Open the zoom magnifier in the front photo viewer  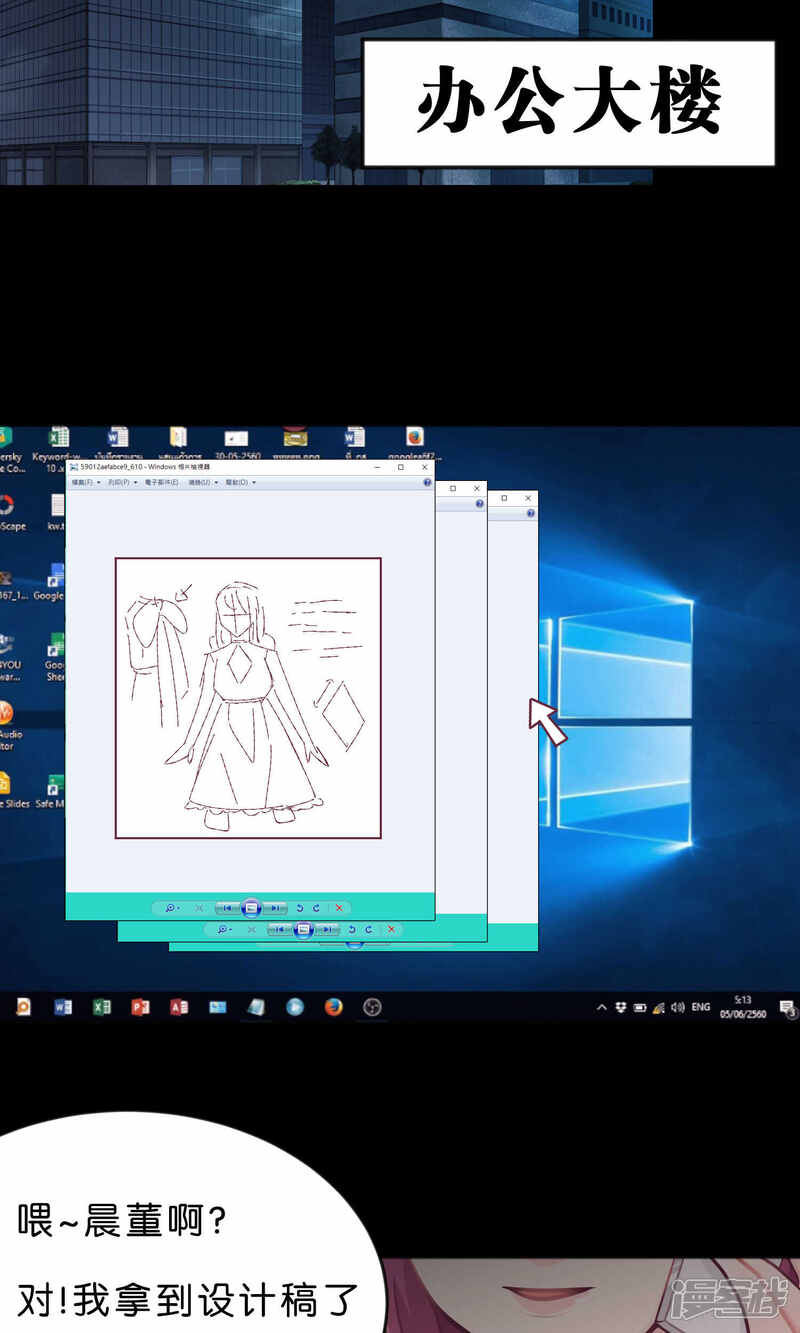tap(171, 908)
